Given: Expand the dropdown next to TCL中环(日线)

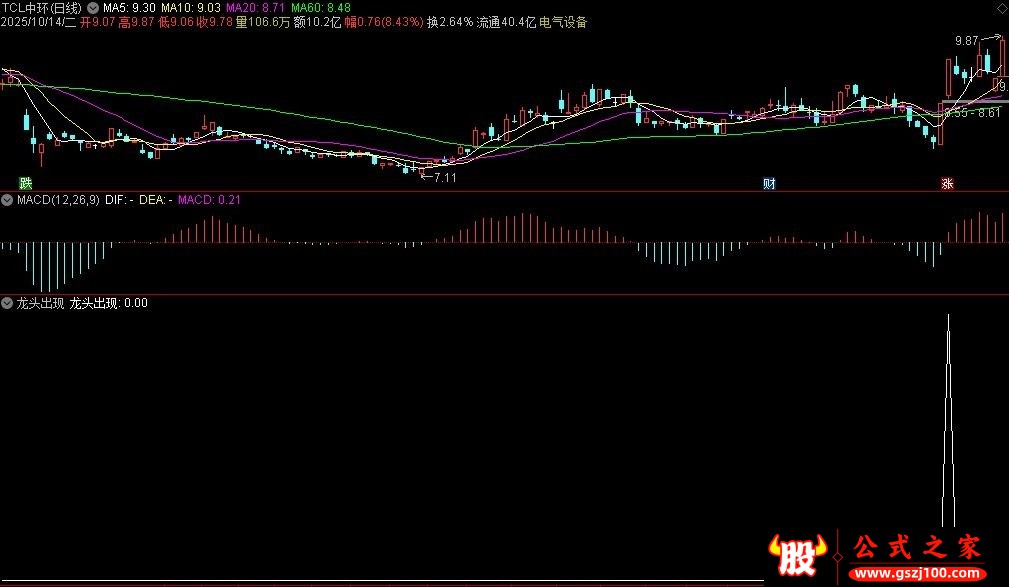Looking at the screenshot, I should tap(93, 8).
